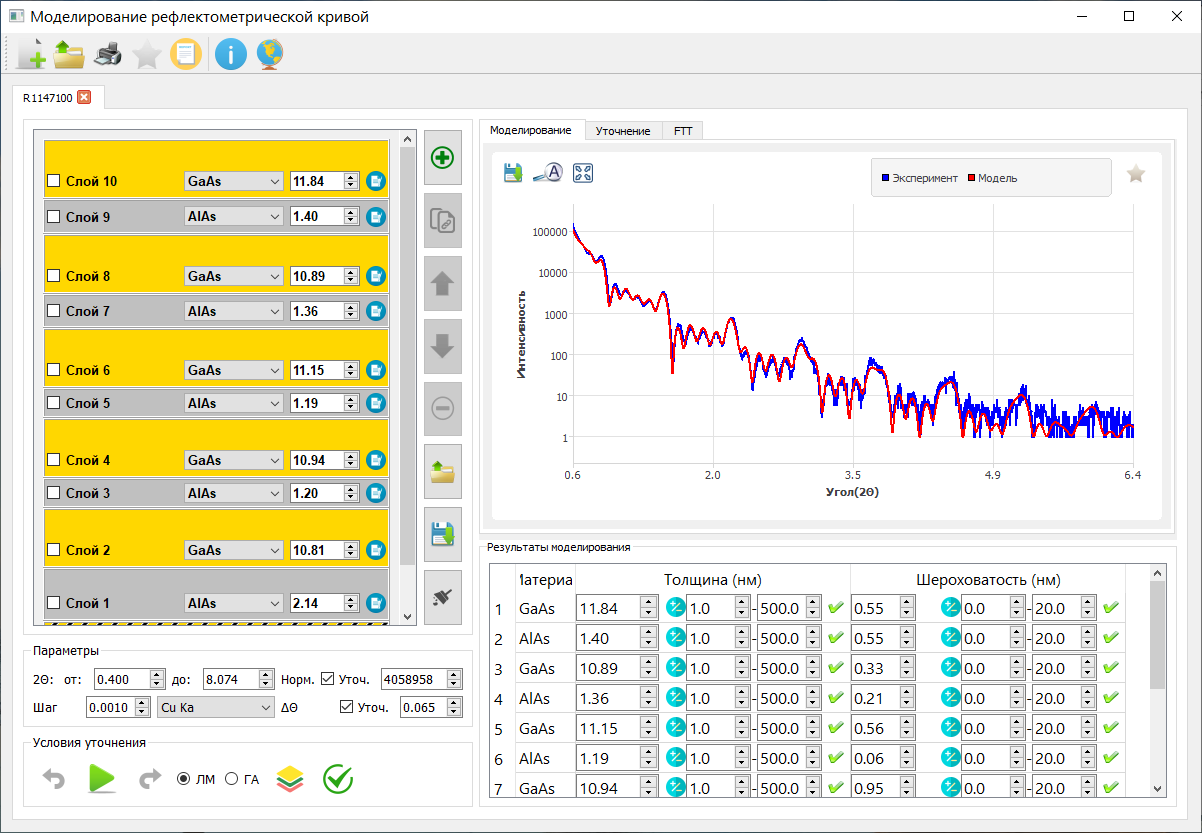The height and width of the screenshot is (833, 1202).
Task: Click the Модель legend red swatch
Action: (970, 178)
